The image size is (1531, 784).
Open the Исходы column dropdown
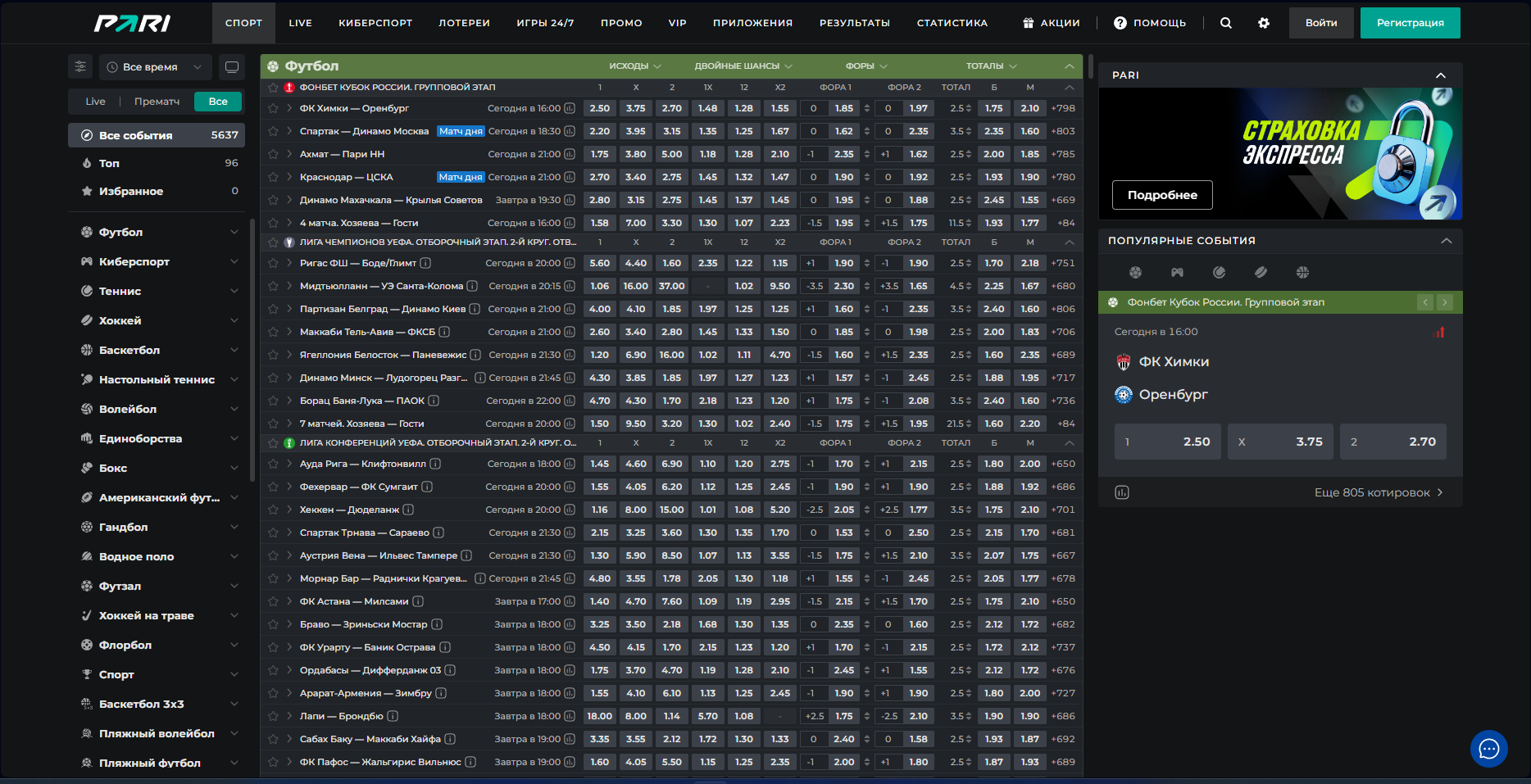[x=635, y=66]
